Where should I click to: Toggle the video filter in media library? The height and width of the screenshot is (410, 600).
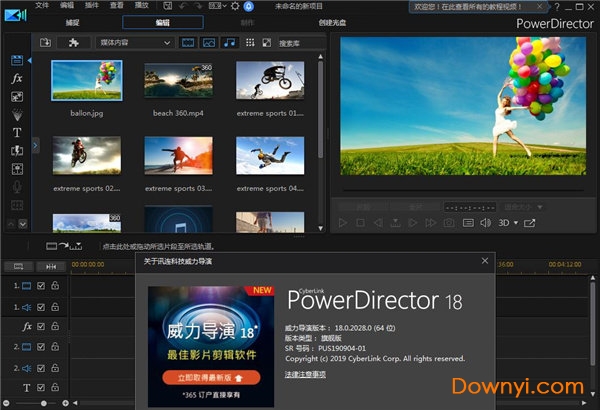click(x=189, y=43)
